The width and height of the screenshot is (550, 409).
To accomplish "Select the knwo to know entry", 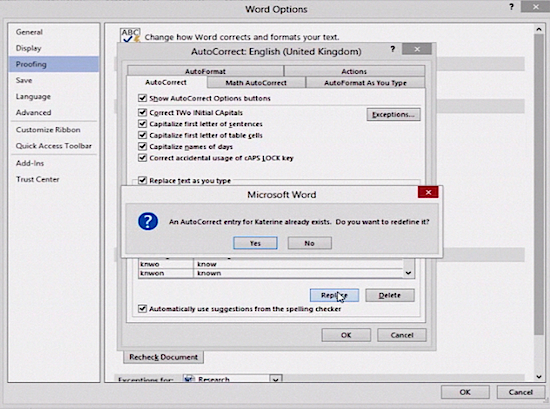I will [270, 264].
